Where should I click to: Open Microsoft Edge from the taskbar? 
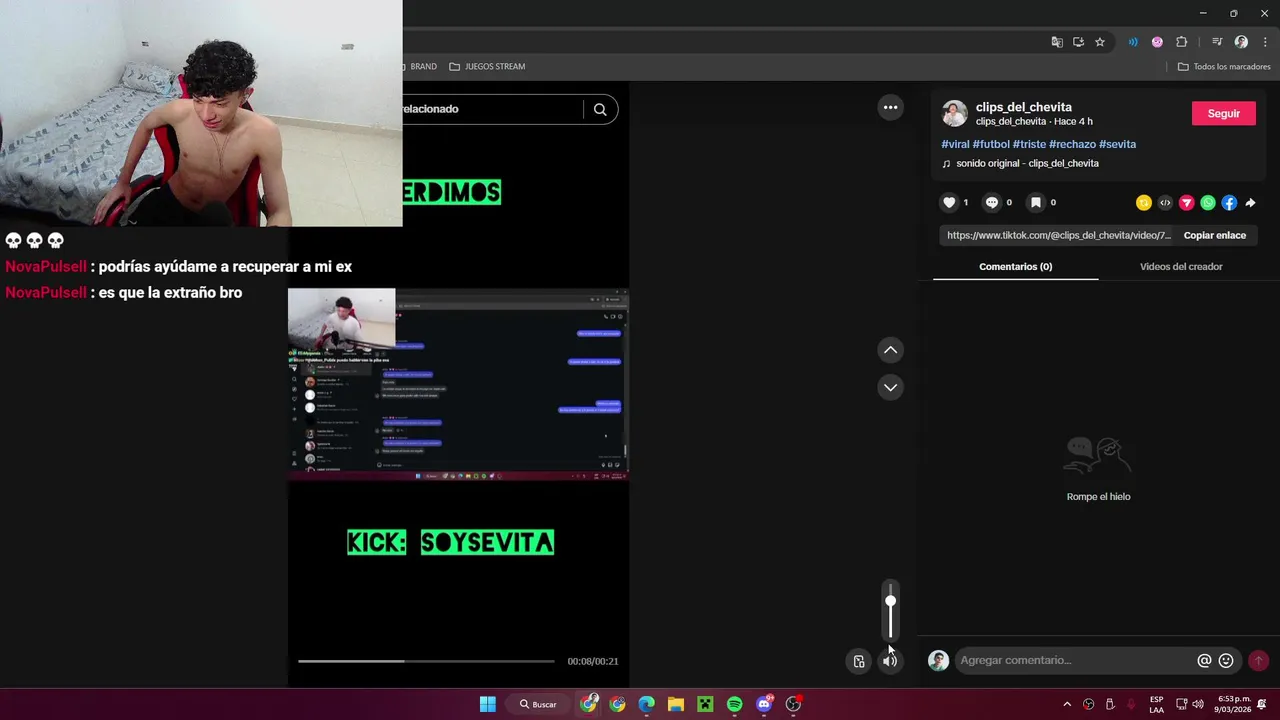647,704
